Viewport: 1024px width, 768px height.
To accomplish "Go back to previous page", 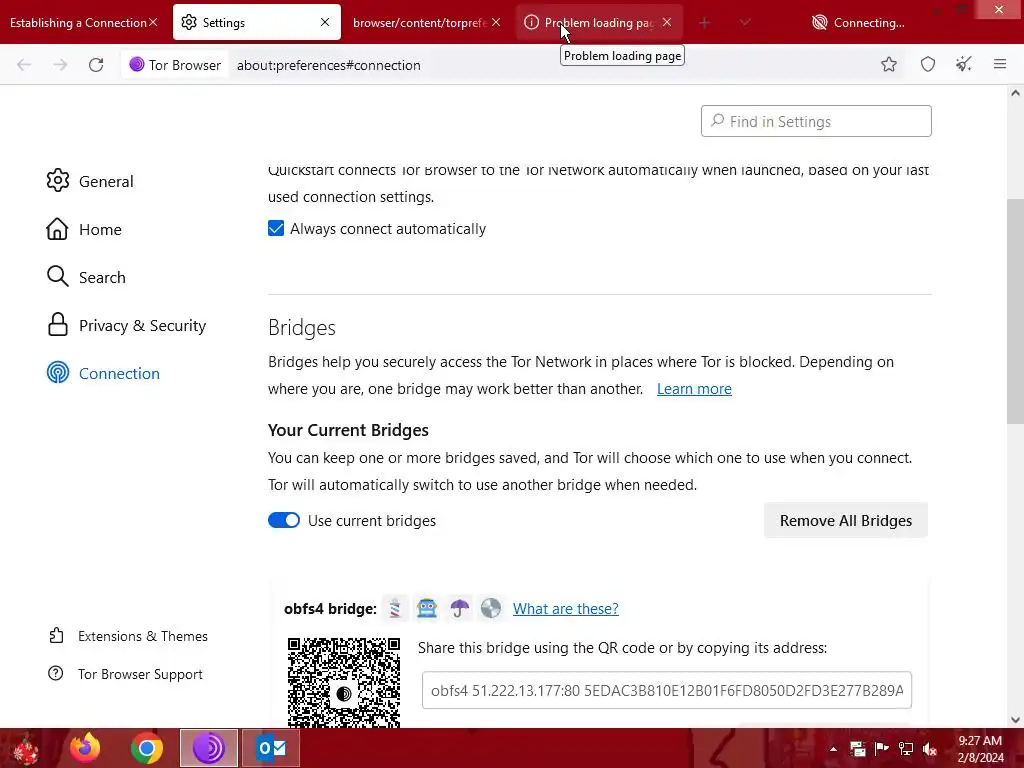I will pyautogui.click(x=24, y=65).
